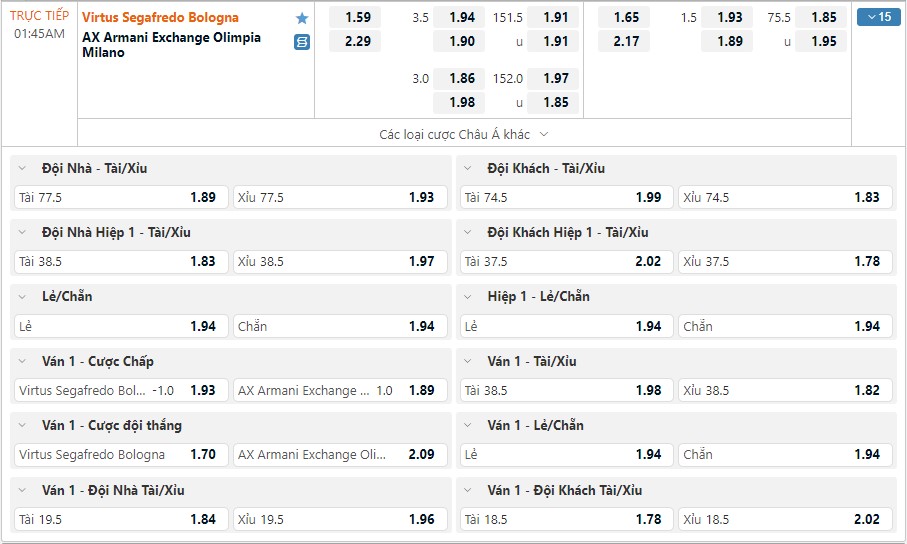Collapse the Đội Nhà - Tài/Xỉu section
This screenshot has width=907, height=544.
pos(22,168)
